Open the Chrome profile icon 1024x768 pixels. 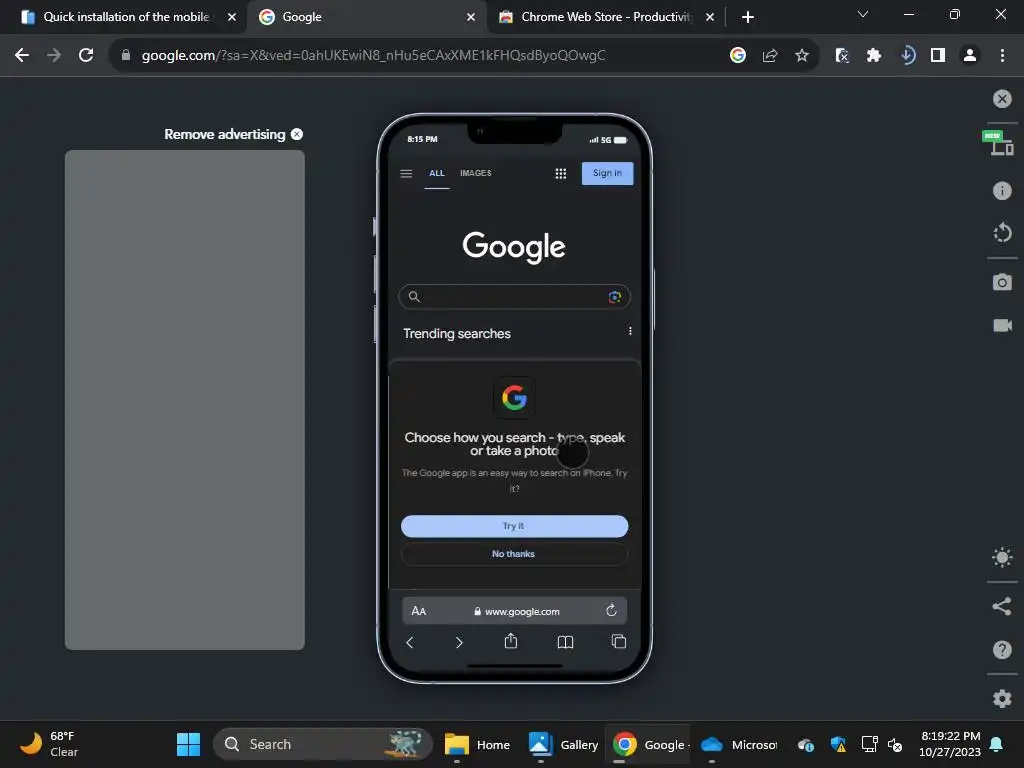point(970,56)
